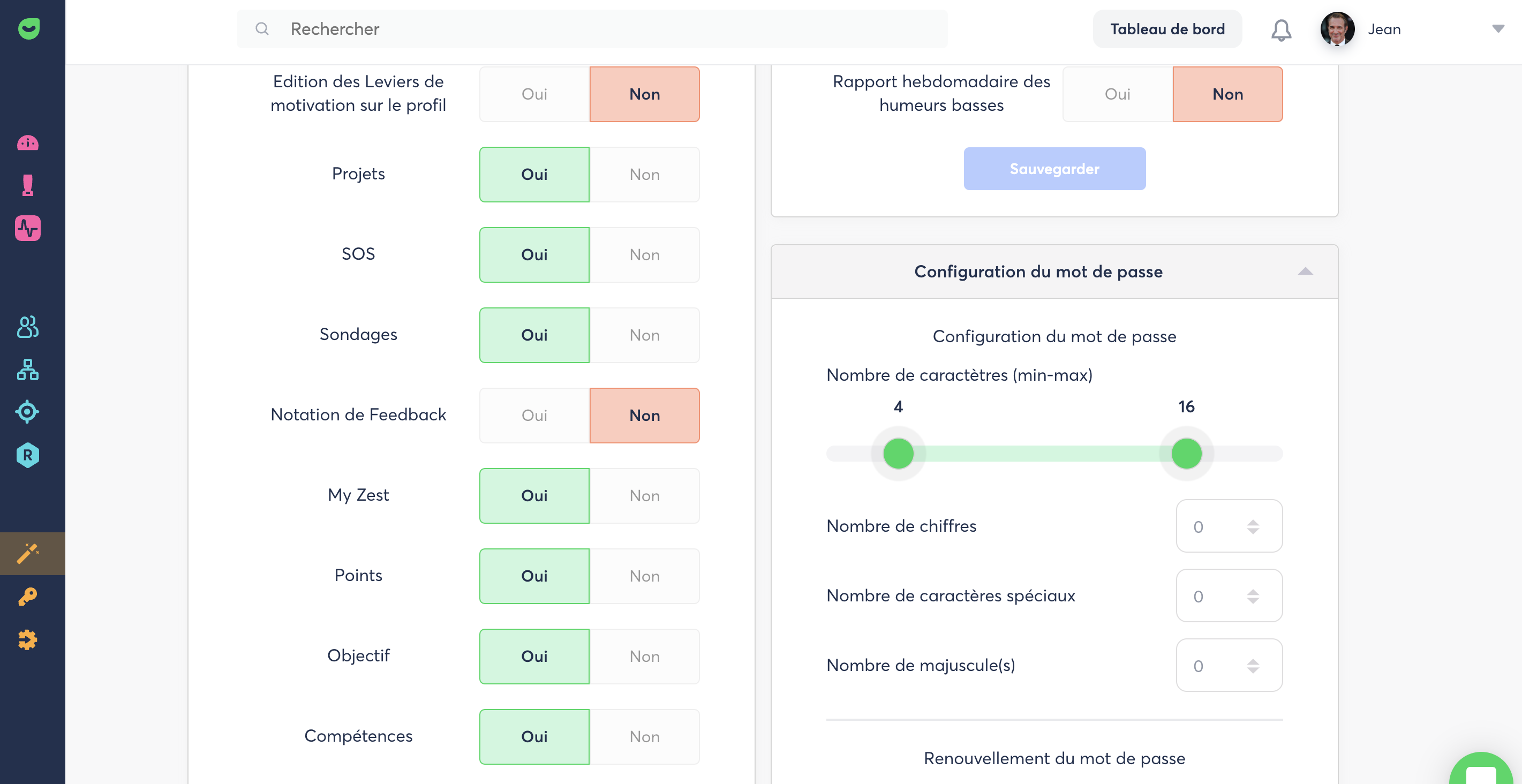
Task: Open the orange key sidebar icon
Action: click(28, 597)
